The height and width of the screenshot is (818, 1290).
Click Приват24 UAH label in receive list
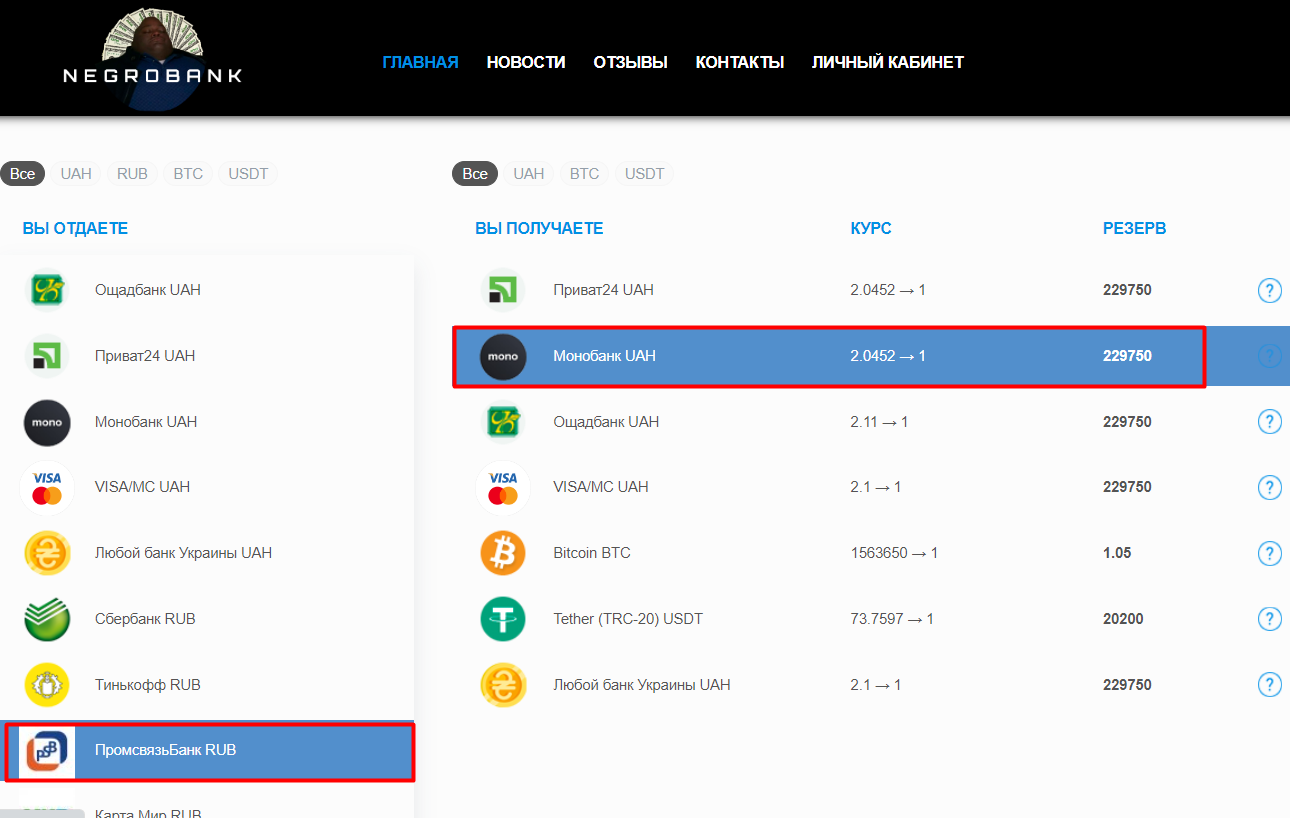click(604, 290)
